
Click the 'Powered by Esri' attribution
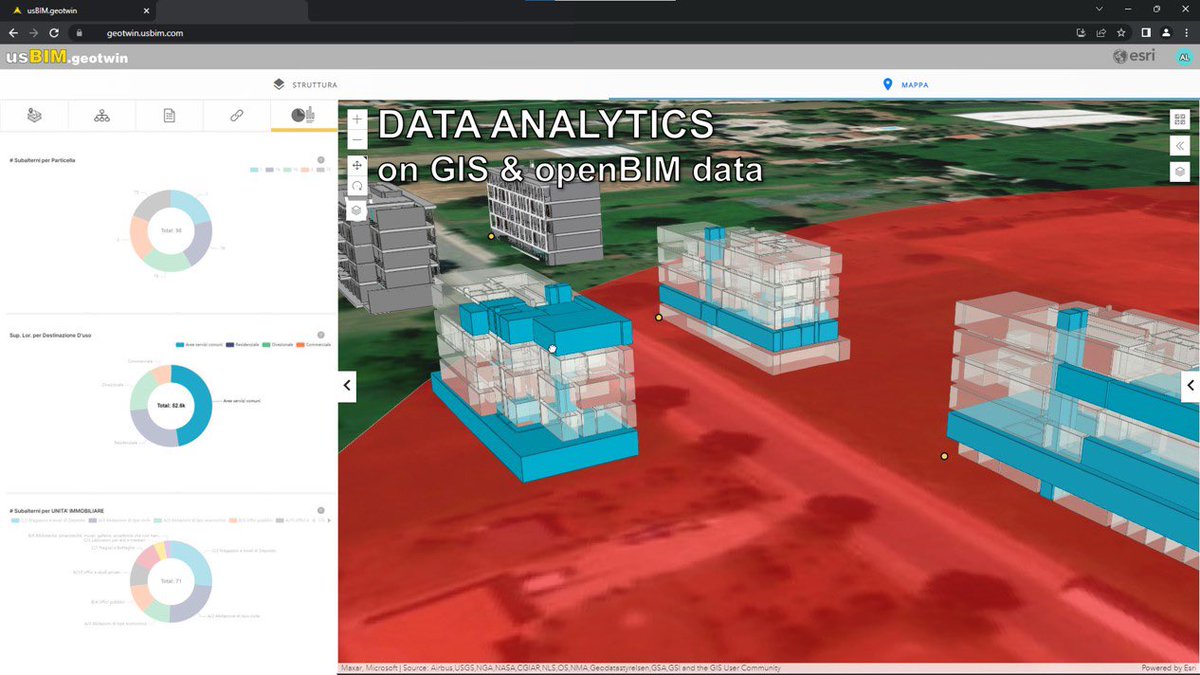point(1168,668)
